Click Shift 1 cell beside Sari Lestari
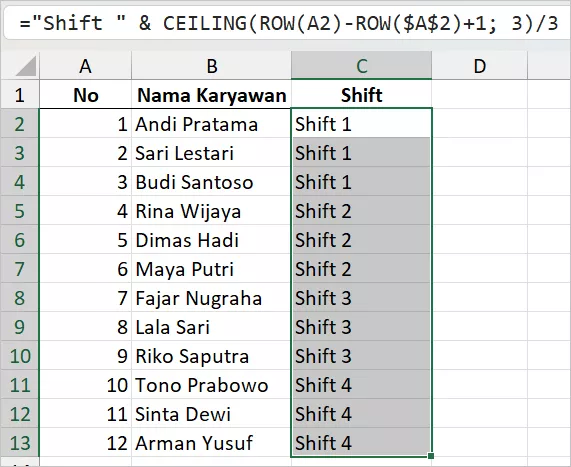This screenshot has width=571, height=467. [361, 153]
